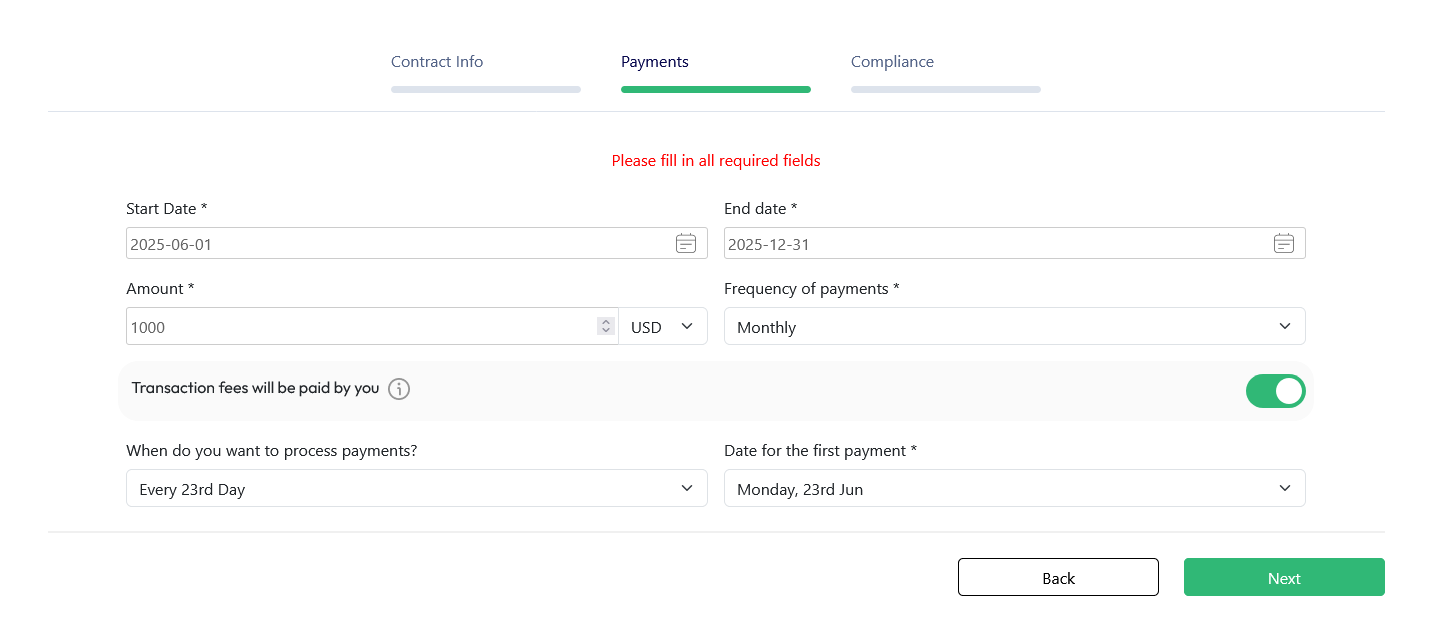Click into the Amount input field
This screenshot has height=644, width=1433.
coord(360,327)
